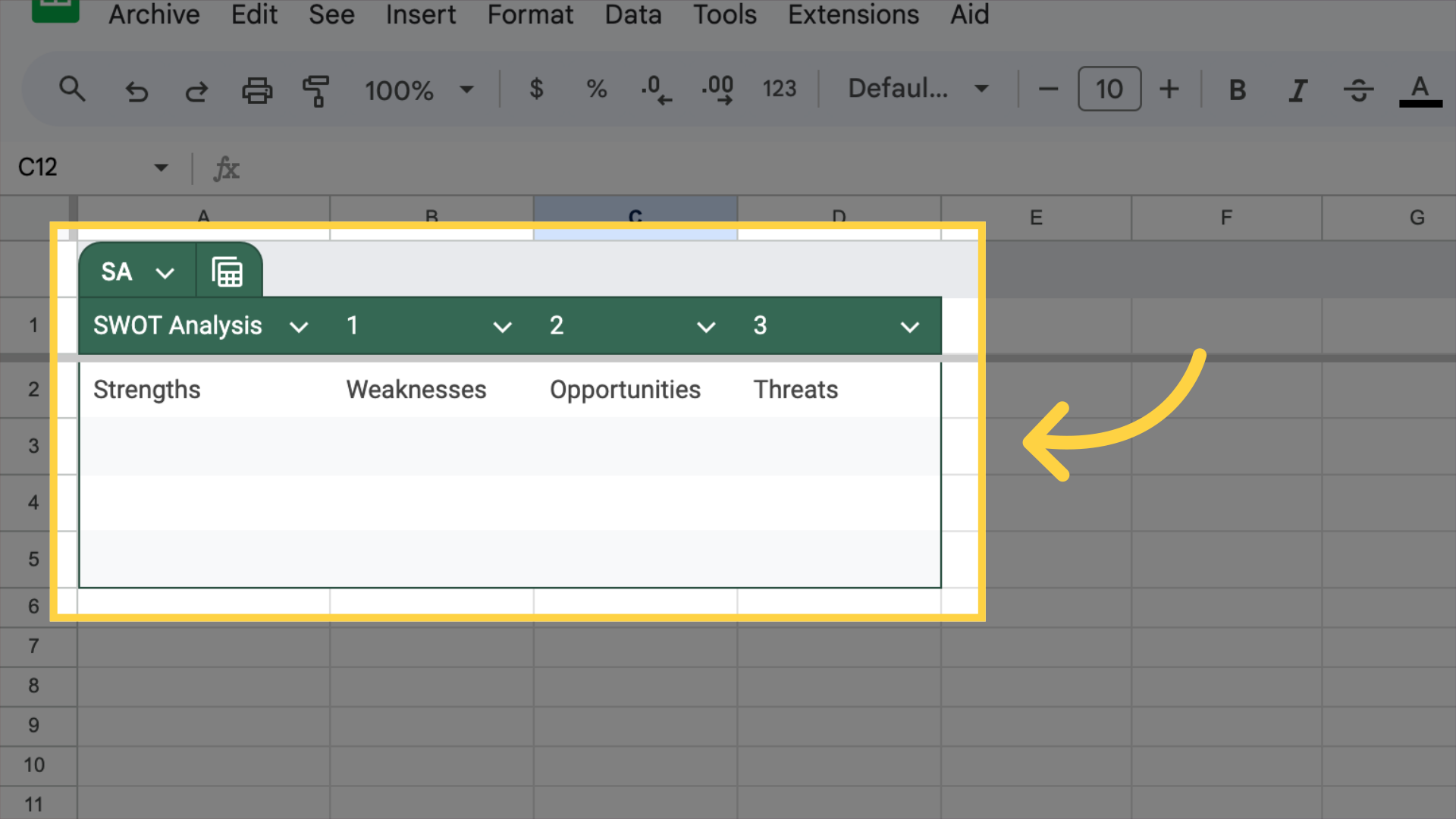Image resolution: width=1456 pixels, height=819 pixels.
Task: Select column E header
Action: tap(1036, 218)
